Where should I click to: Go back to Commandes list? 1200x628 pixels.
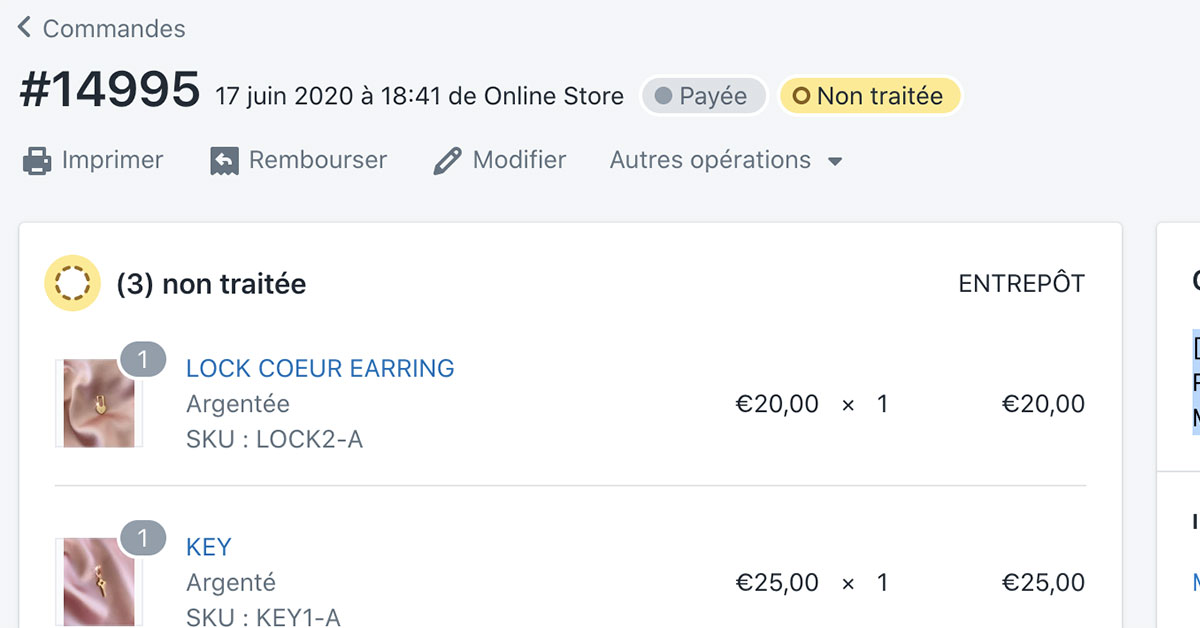[113, 29]
